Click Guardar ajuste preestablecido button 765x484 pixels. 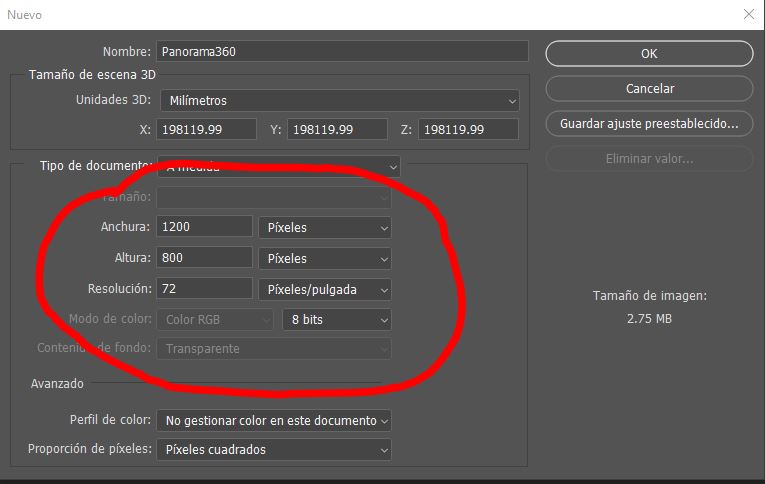click(649, 123)
